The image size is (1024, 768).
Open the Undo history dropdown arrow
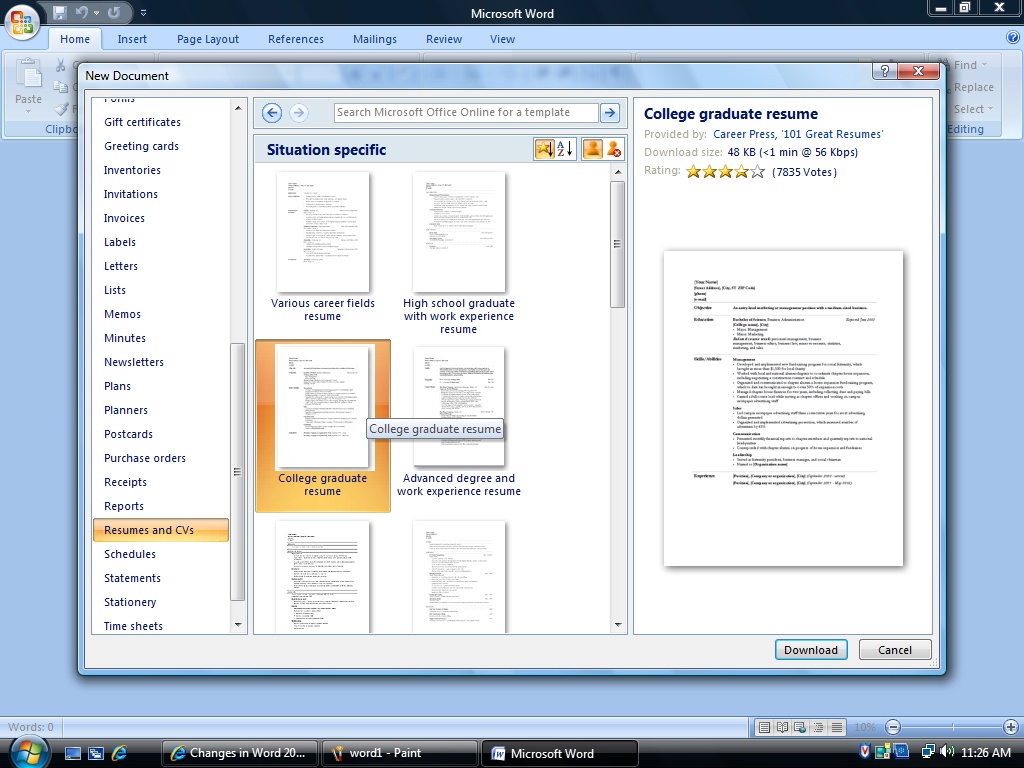click(x=96, y=13)
